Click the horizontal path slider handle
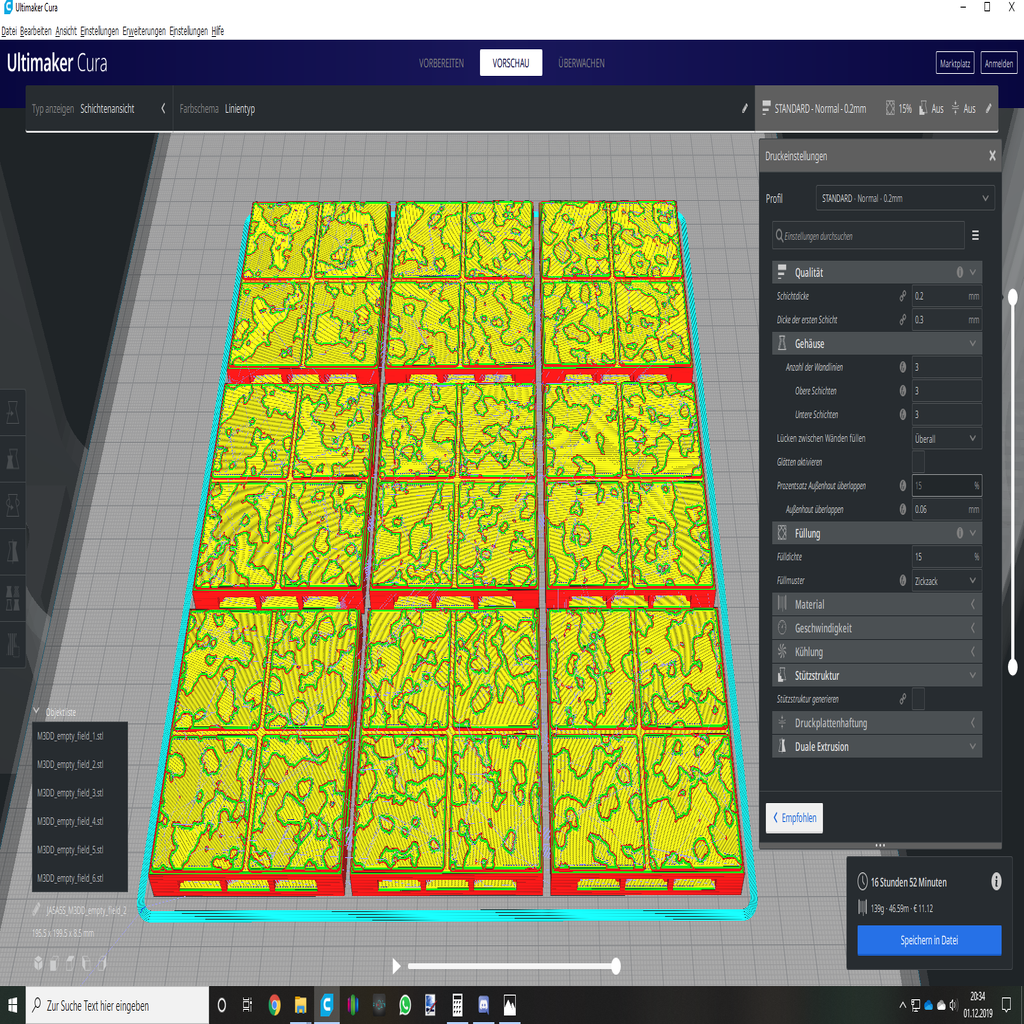Viewport: 1024px width, 1024px height. tap(615, 966)
